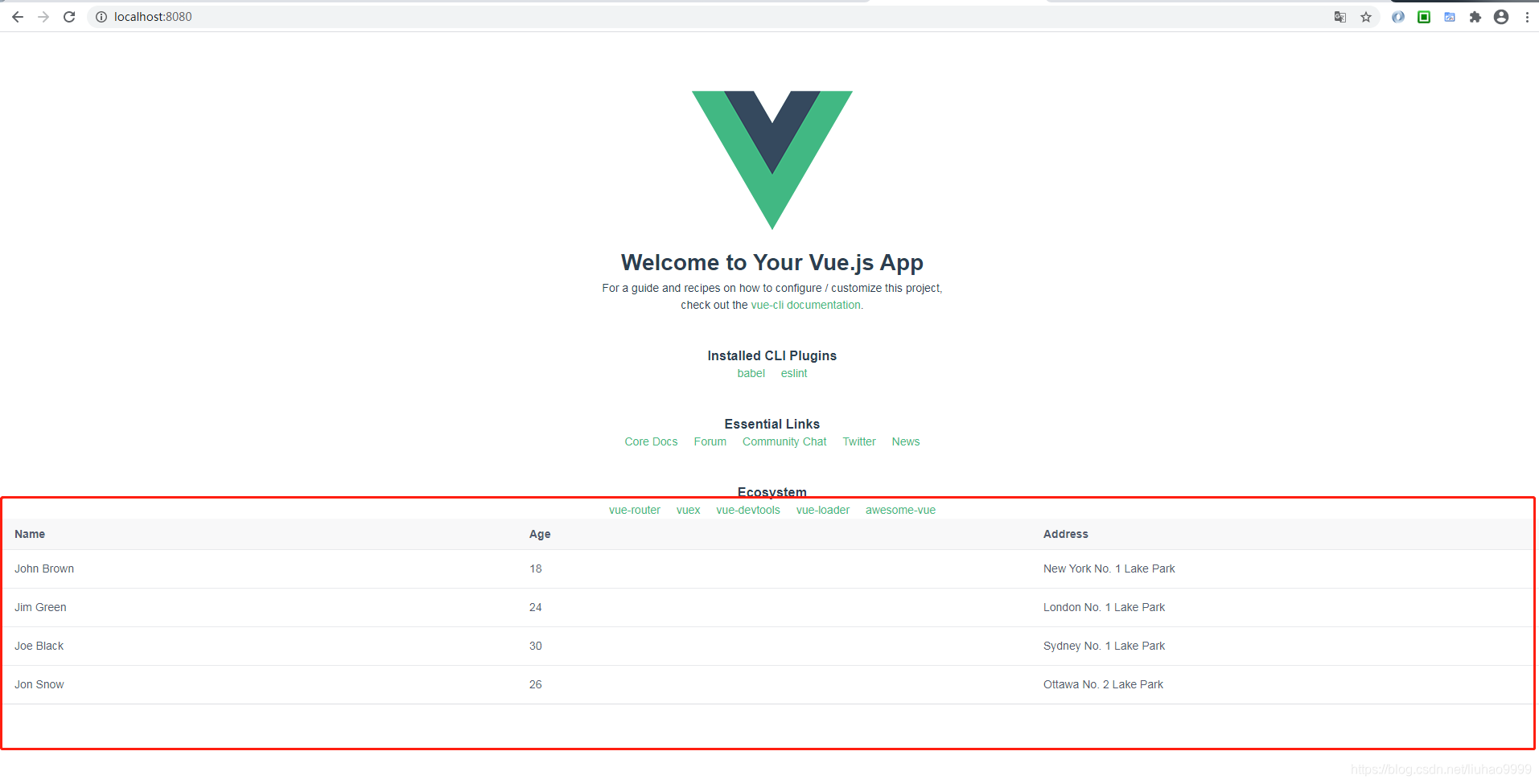Click the browser forward arrow
This screenshot has height=784, width=1539.
pyautogui.click(x=43, y=17)
